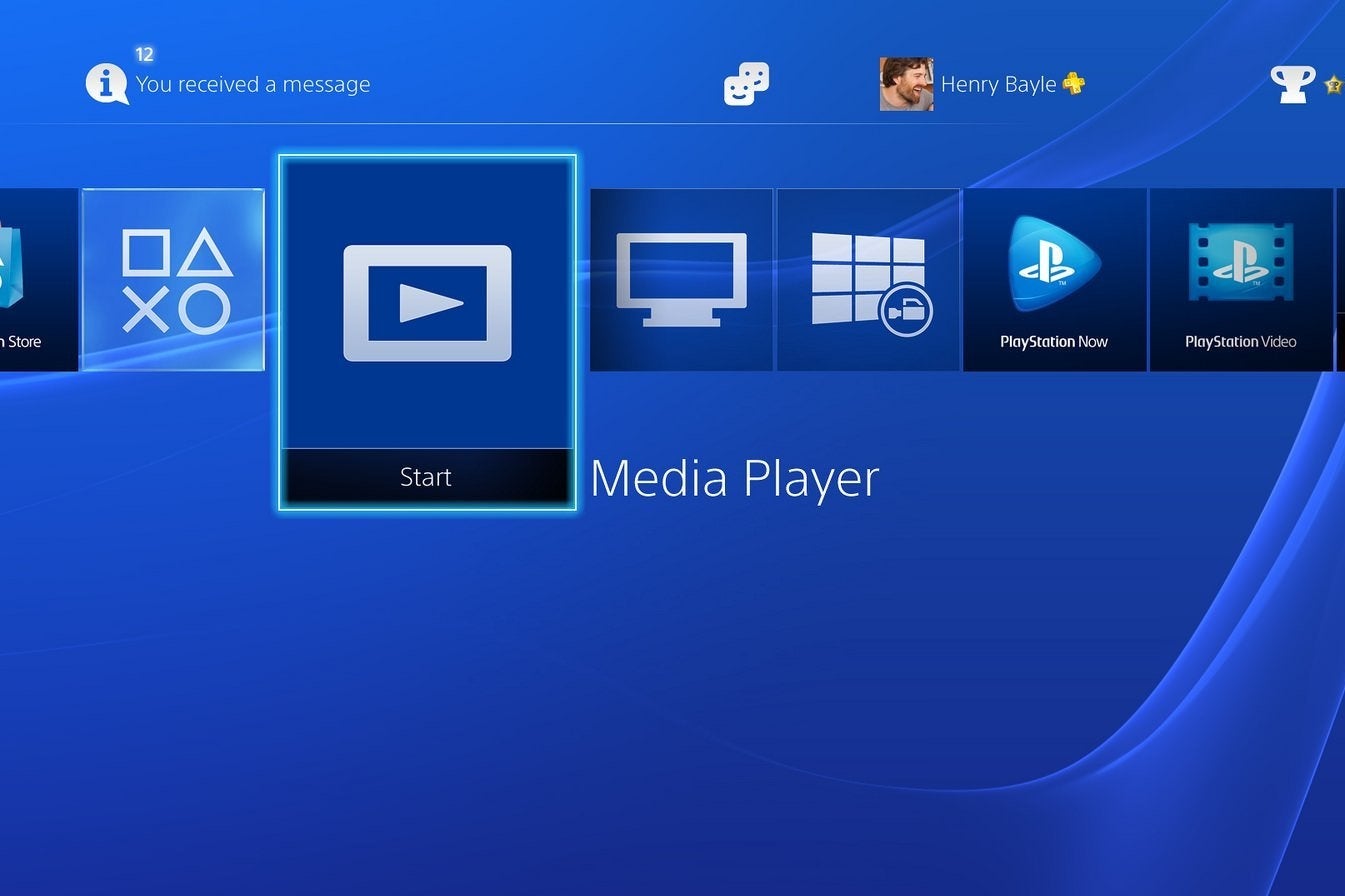Select the highlighted Media Player playback icon
Screen dimensions: 1345x896
(427, 300)
